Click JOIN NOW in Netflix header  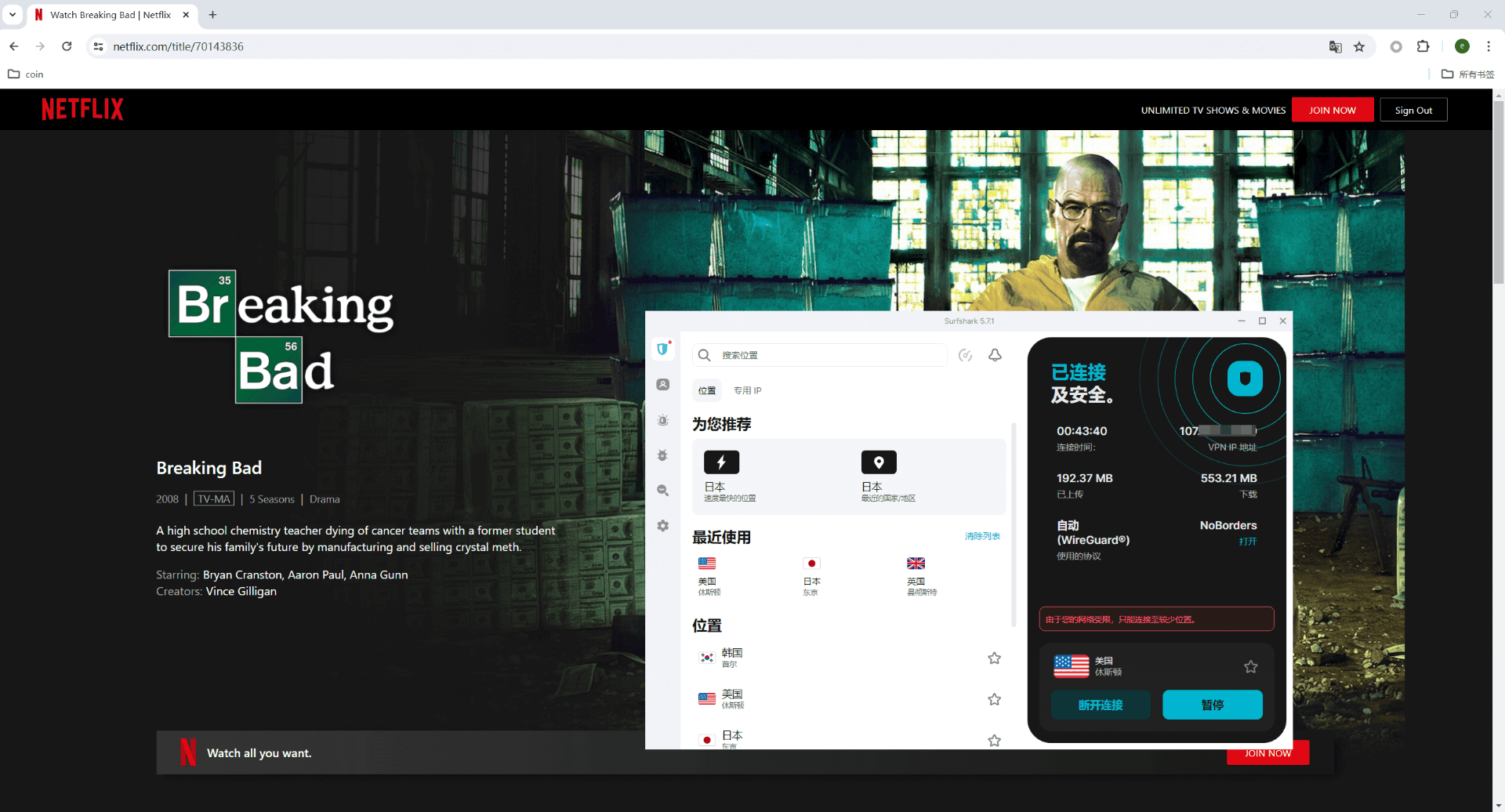(1333, 110)
